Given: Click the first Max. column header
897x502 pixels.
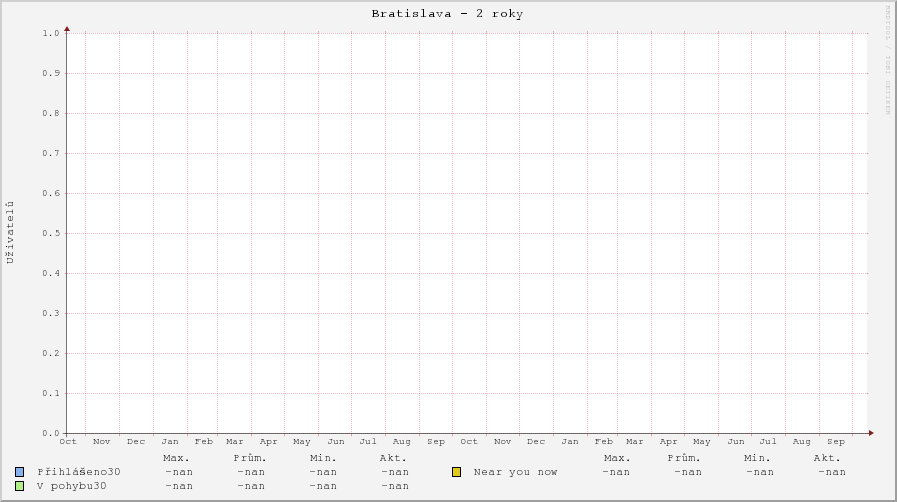Looking at the screenshot, I should pos(176,459).
